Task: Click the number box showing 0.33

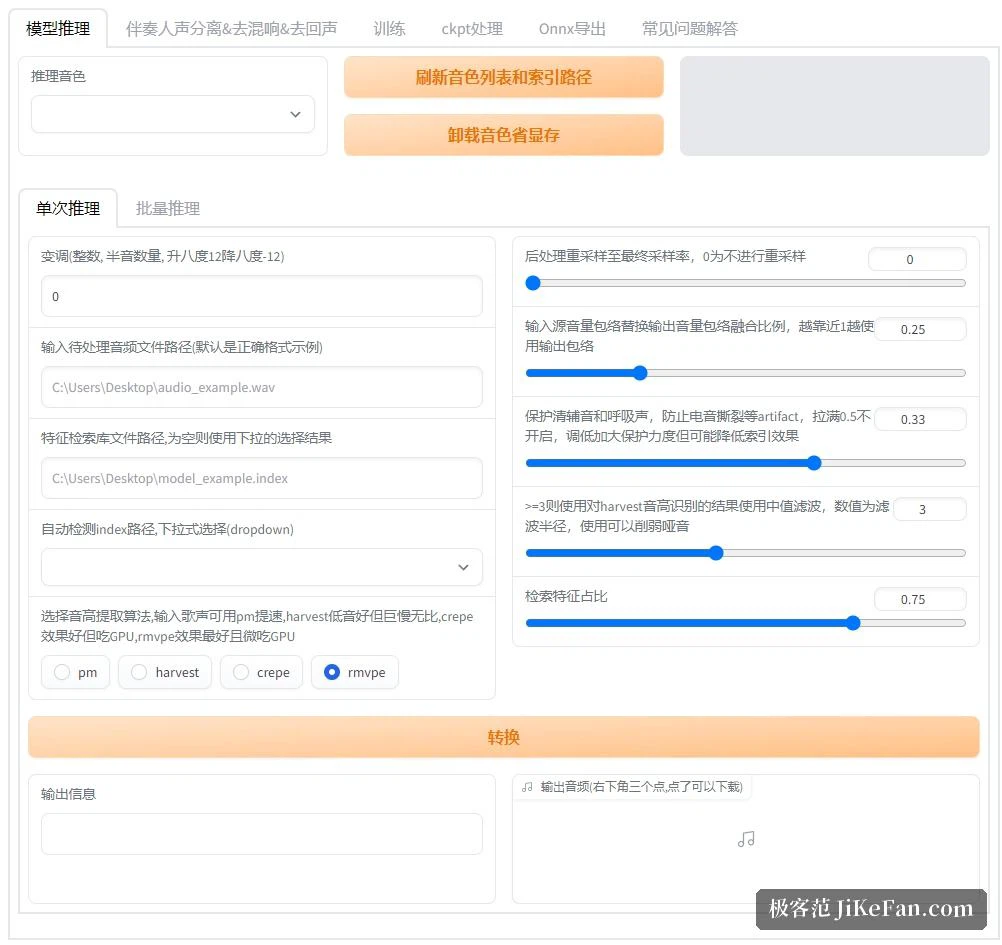Action: coord(920,419)
